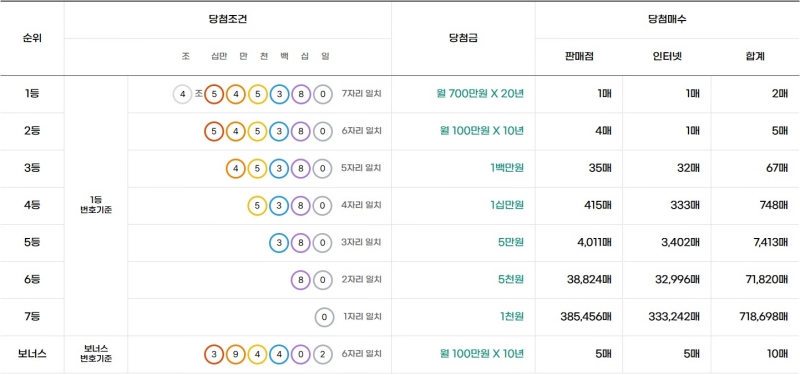Click the 4등 rank cell
The width and height of the screenshot is (800, 375).
click(32, 205)
